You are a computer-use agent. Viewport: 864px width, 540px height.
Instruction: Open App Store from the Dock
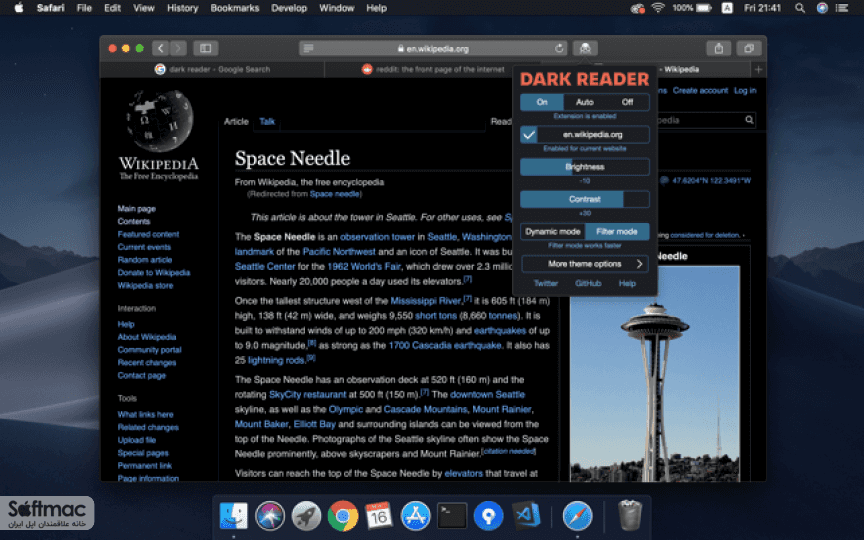[x=415, y=516]
